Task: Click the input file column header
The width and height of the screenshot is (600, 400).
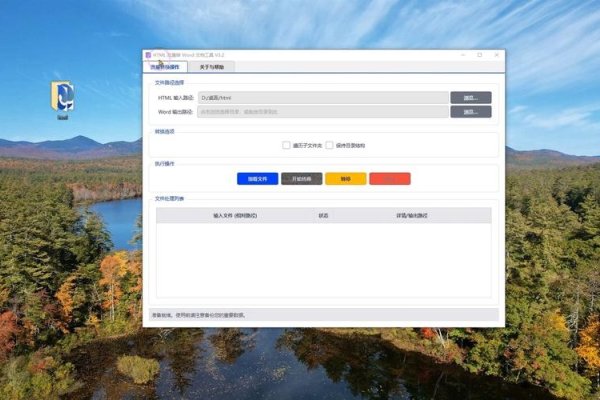Action: coord(235,216)
